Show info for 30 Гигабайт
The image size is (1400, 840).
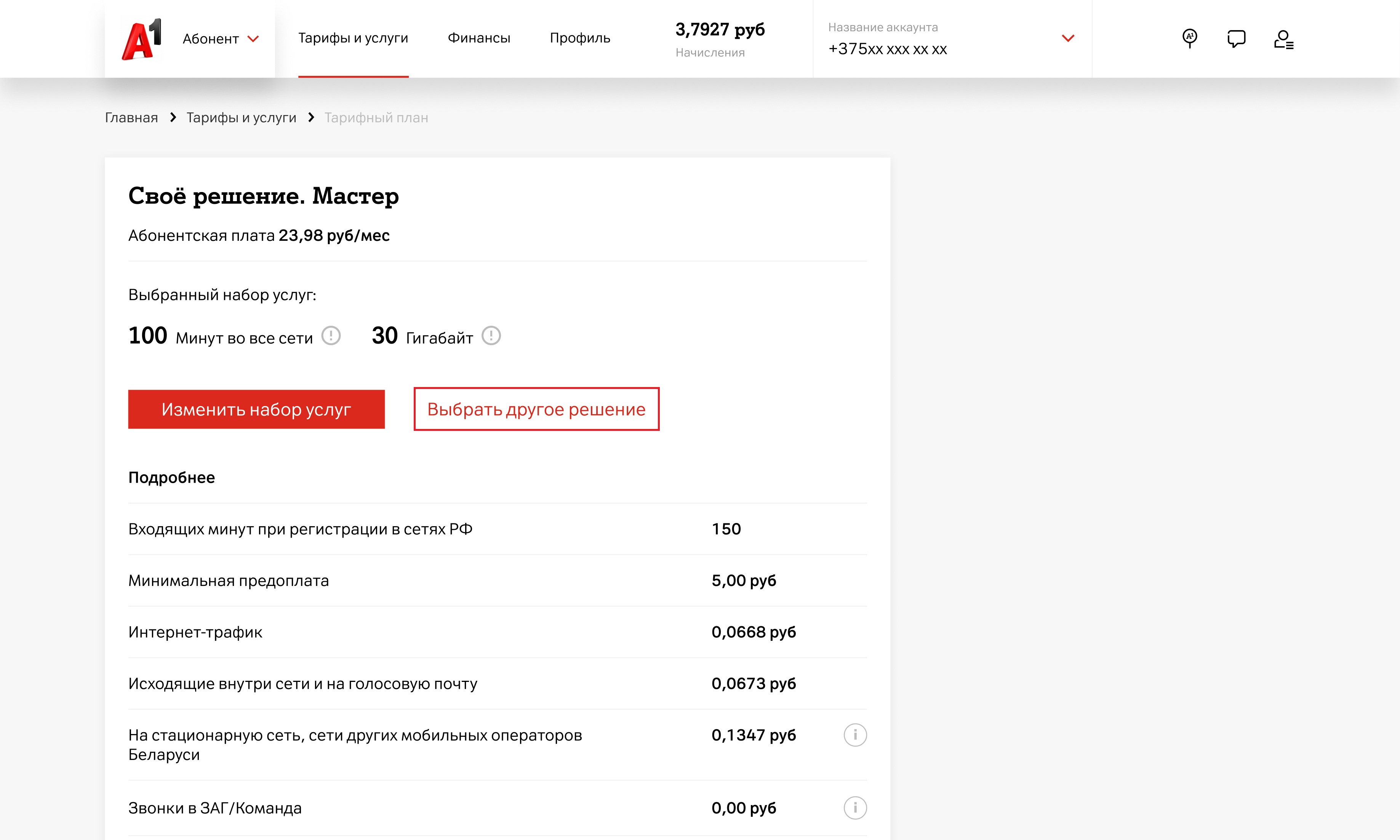(x=491, y=336)
